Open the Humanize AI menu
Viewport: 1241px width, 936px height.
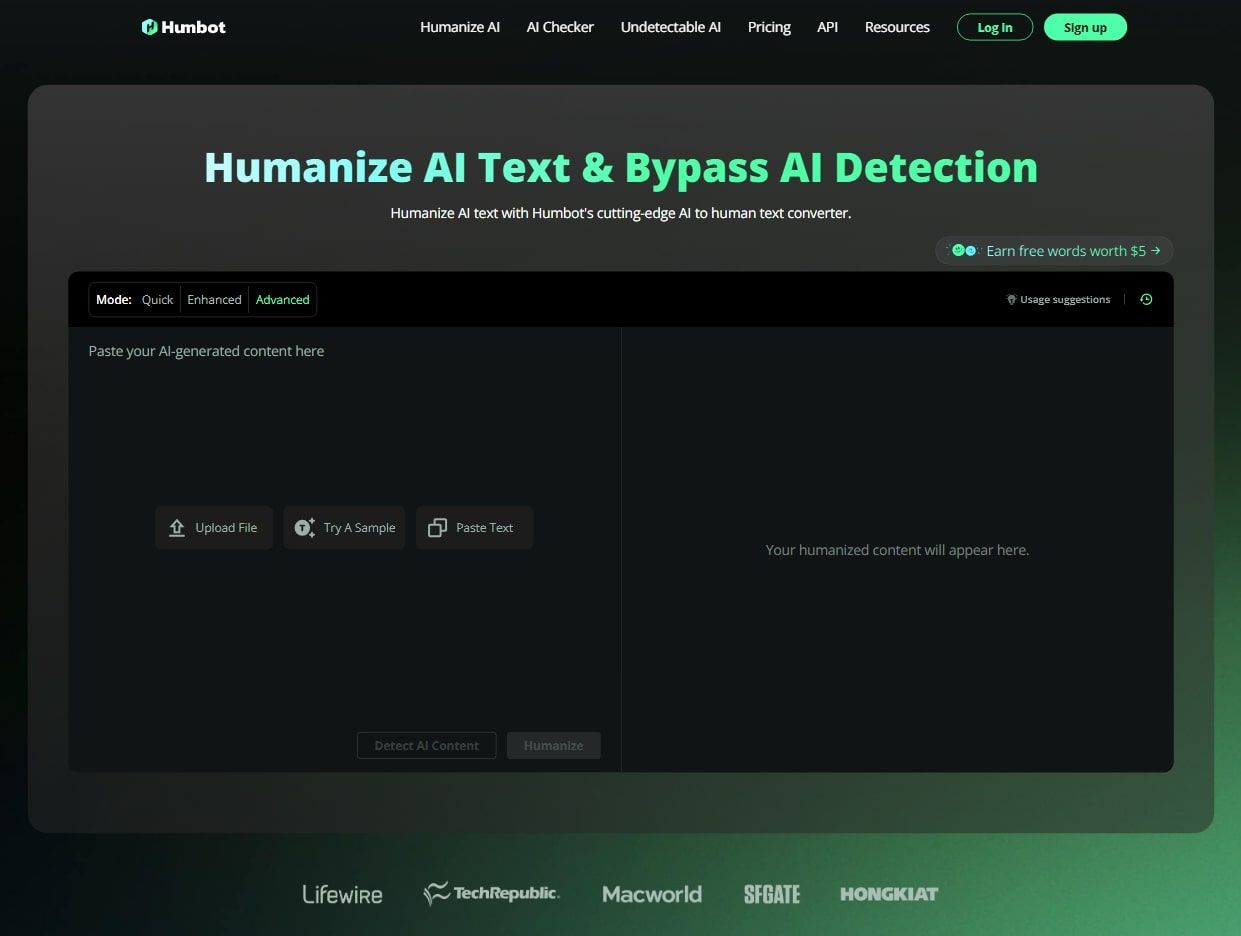pyautogui.click(x=460, y=27)
